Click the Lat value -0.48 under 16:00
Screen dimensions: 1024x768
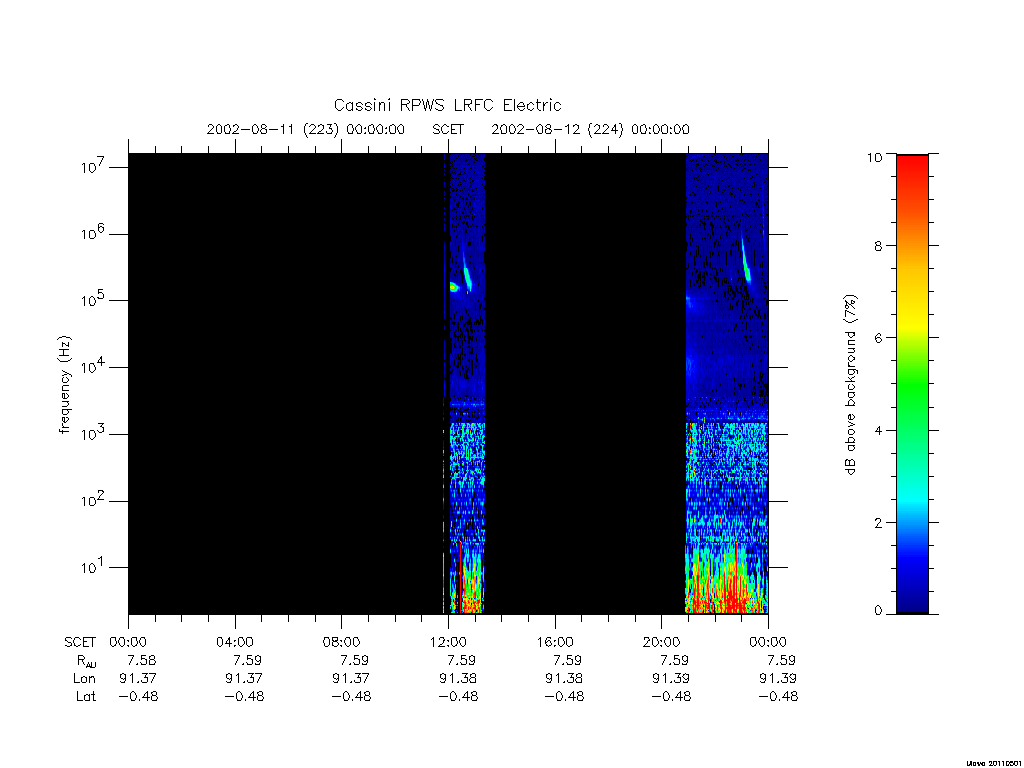coord(564,696)
